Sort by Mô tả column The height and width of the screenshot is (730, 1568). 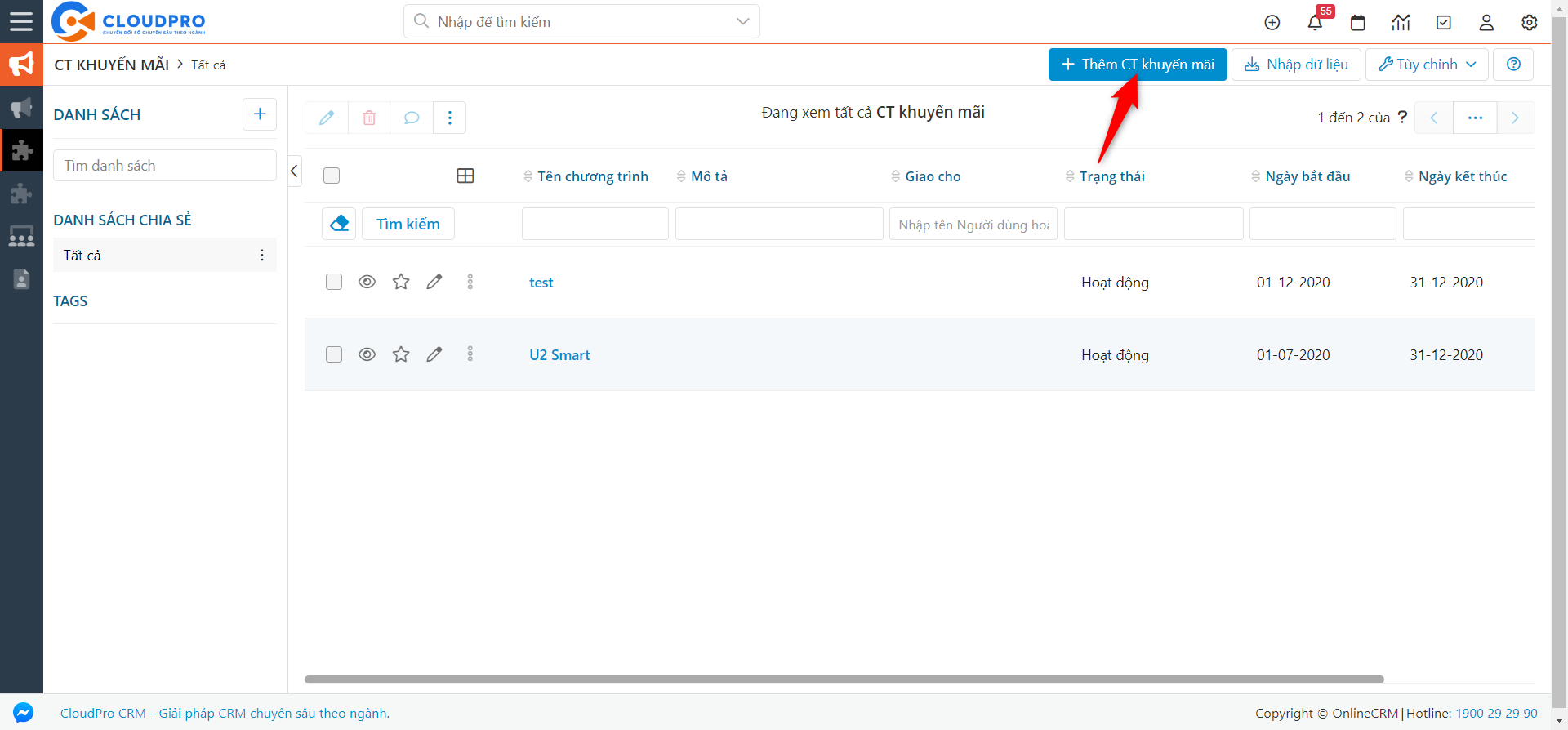click(x=702, y=176)
